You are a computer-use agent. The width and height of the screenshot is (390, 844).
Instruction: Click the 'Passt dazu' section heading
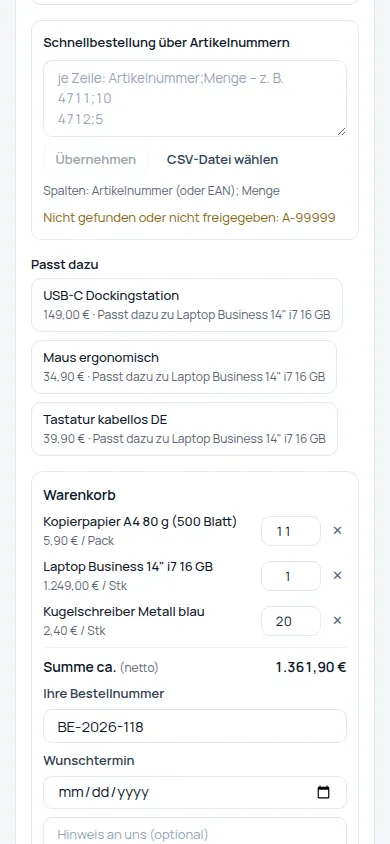pos(65,265)
